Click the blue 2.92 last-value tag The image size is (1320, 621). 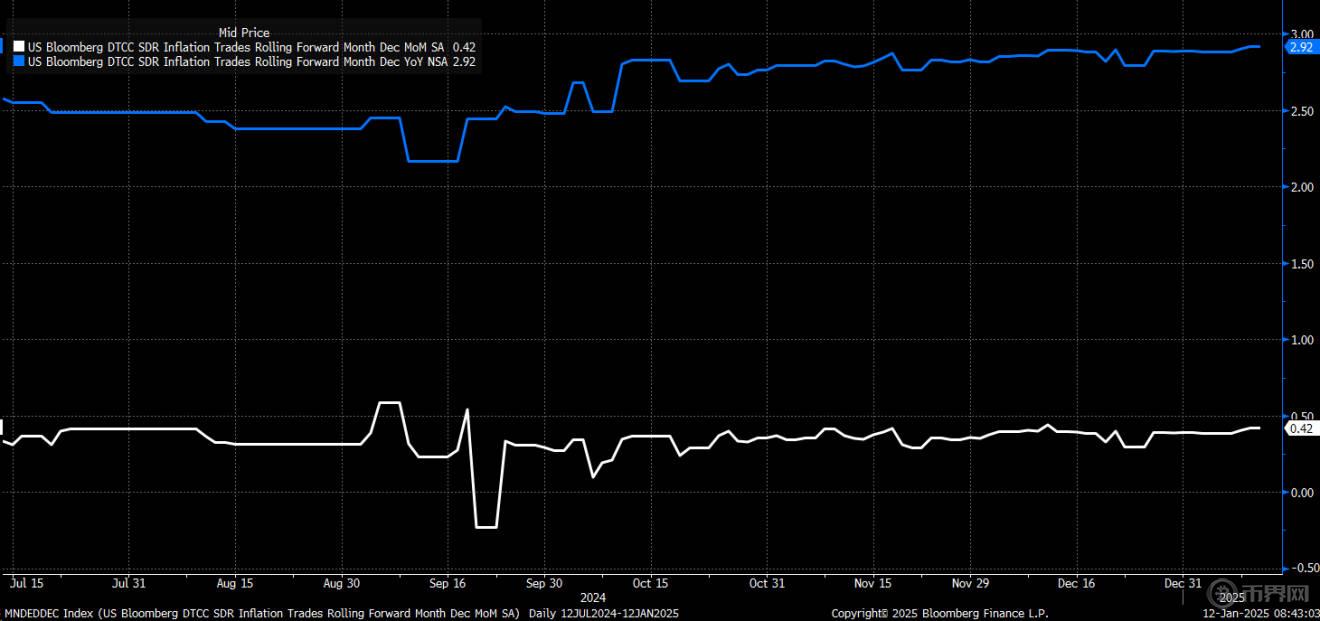pos(1301,47)
